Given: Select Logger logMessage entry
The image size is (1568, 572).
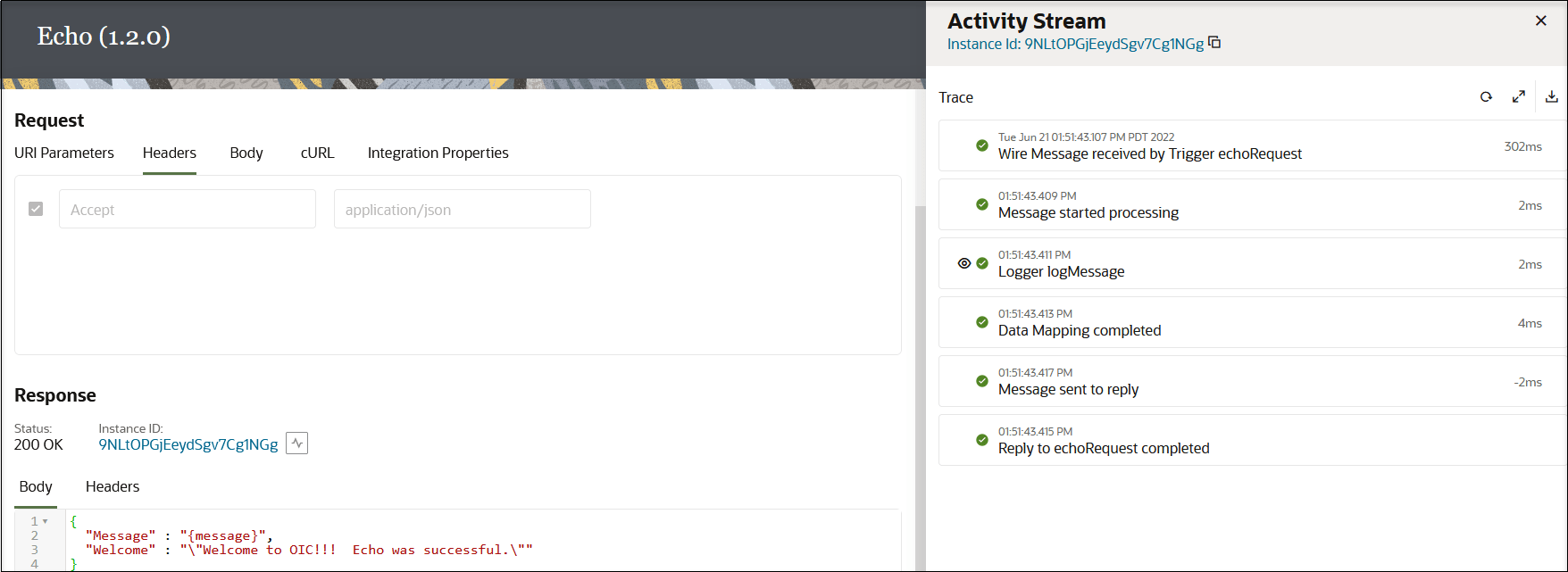Looking at the screenshot, I should [1253, 263].
